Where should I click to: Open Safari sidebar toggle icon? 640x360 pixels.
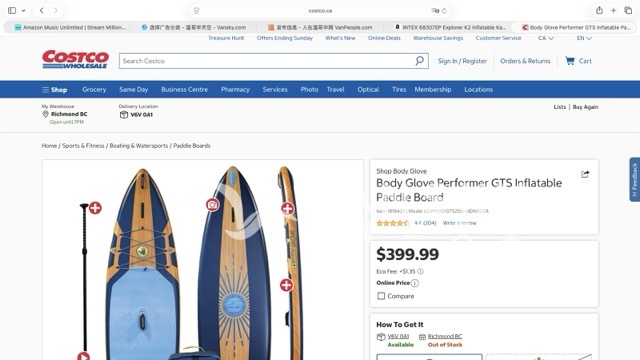pyautogui.click(x=12, y=11)
